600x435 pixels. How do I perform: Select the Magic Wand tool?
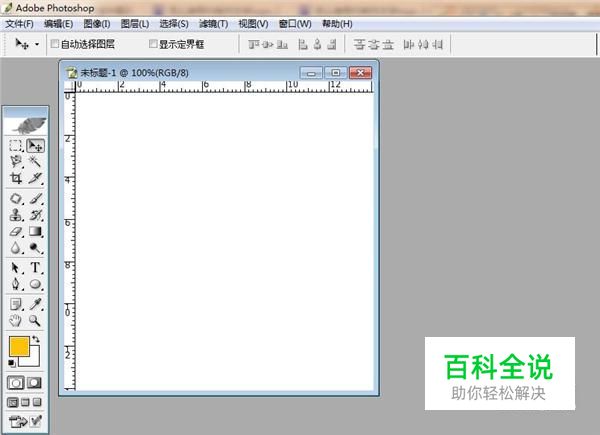point(35,161)
